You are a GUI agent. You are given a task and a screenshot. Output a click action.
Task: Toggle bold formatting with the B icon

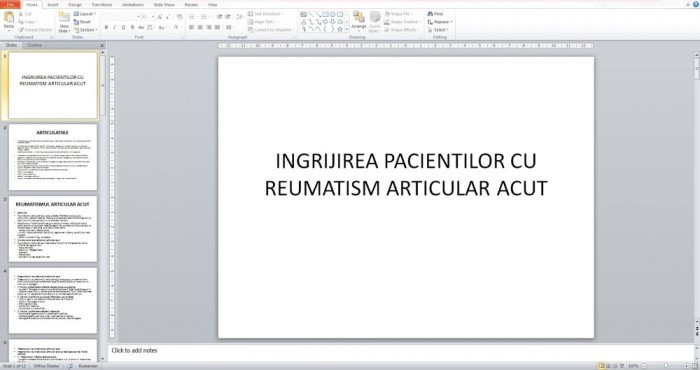[x=106, y=27]
